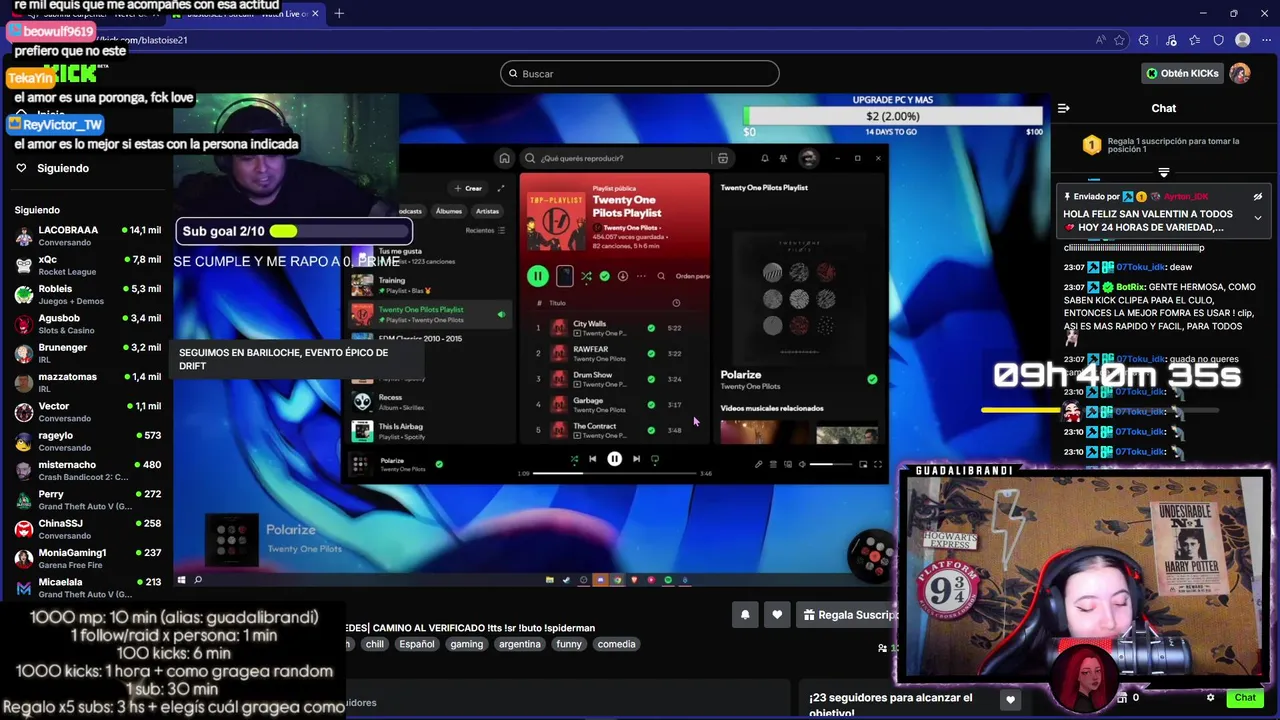Open sidebar channel 'mazzatomas'
Image resolution: width=1280 pixels, height=720 pixels.
pyautogui.click(x=88, y=383)
